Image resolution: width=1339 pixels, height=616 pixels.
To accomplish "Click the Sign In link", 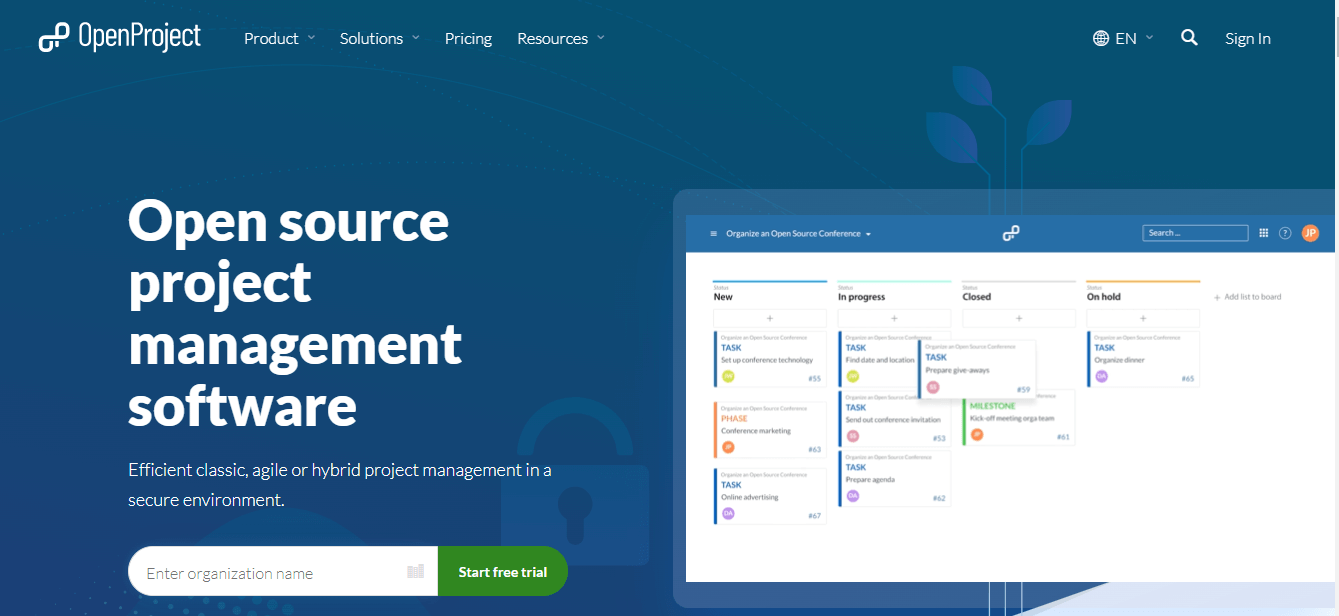I will [x=1248, y=38].
